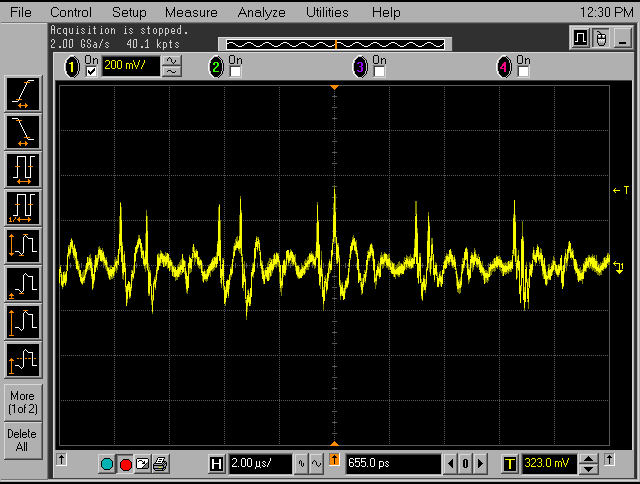Open the Measure menu

[191, 13]
